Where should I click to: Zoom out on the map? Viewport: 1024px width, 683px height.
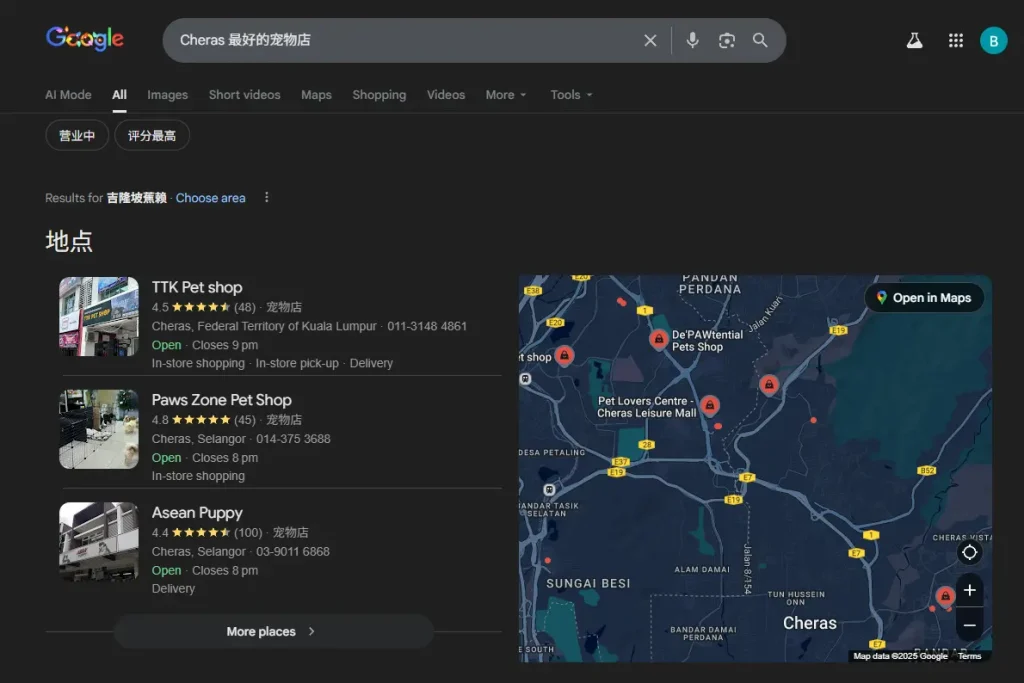point(969,625)
